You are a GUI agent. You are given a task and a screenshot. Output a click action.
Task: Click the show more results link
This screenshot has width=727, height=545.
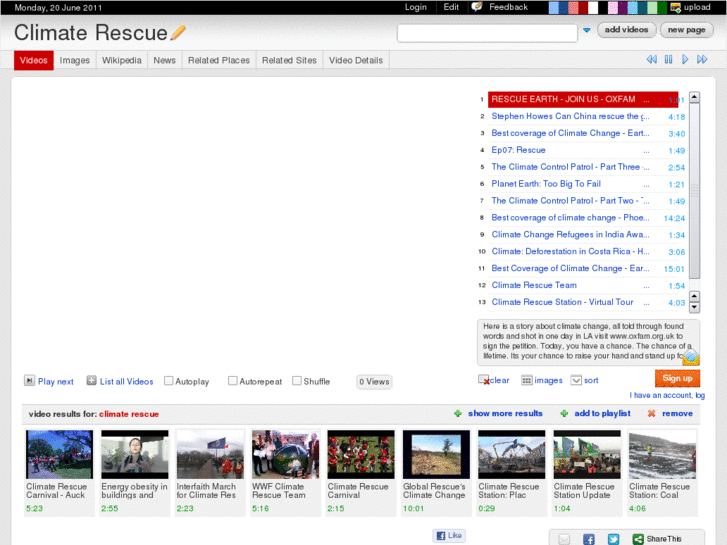click(505, 413)
